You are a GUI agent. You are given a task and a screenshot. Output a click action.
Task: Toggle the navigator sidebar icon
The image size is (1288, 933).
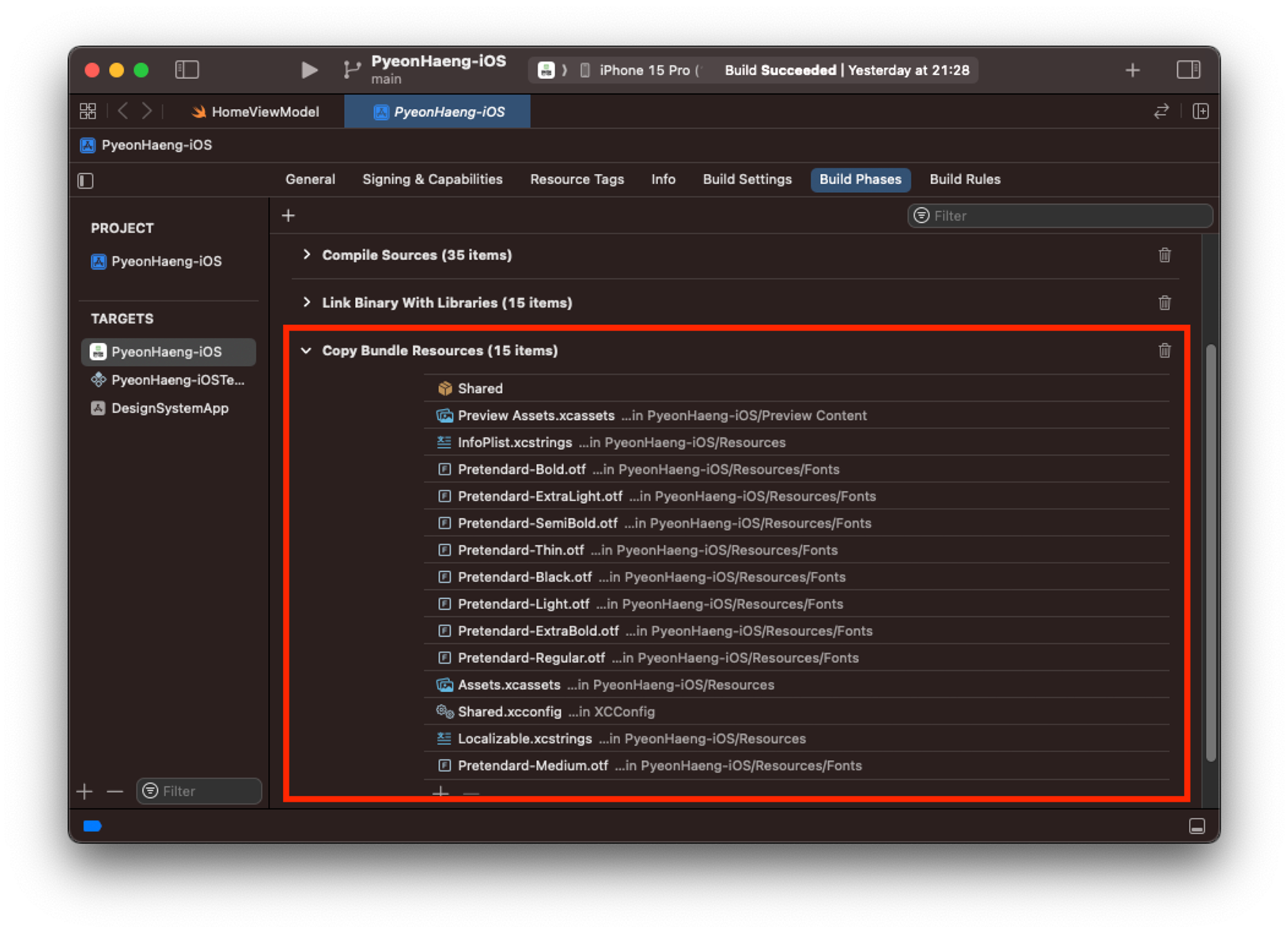tap(187, 70)
